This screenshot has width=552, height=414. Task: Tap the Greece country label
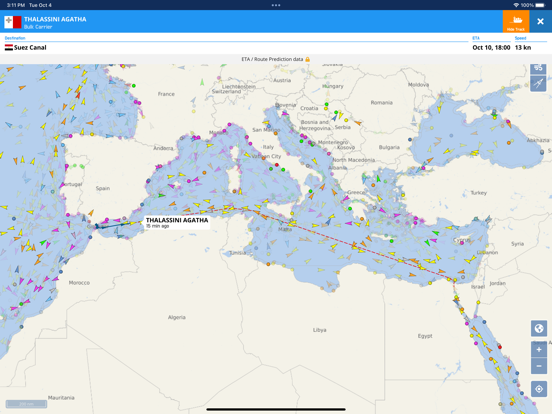tap(356, 192)
